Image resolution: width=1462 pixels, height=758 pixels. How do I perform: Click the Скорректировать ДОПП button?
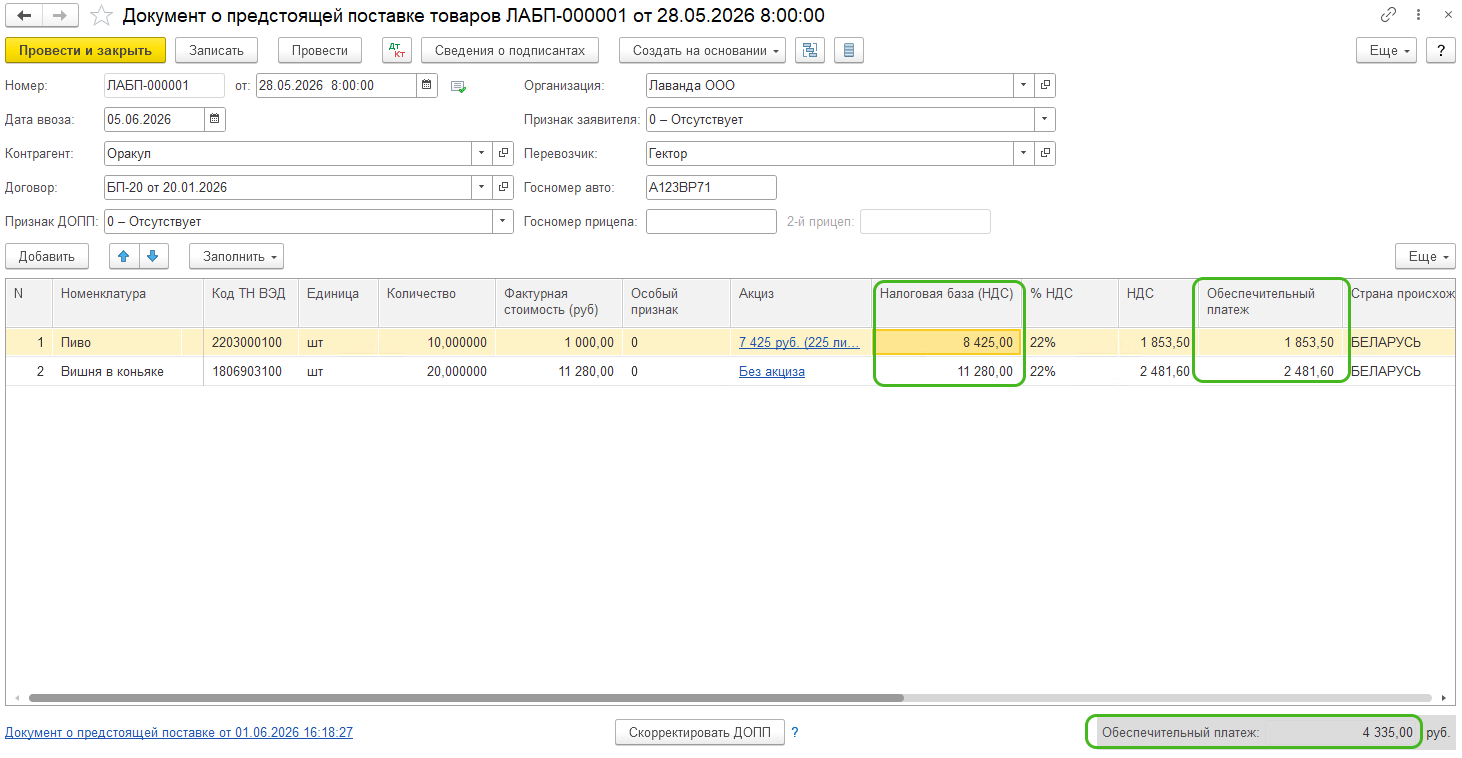700,732
